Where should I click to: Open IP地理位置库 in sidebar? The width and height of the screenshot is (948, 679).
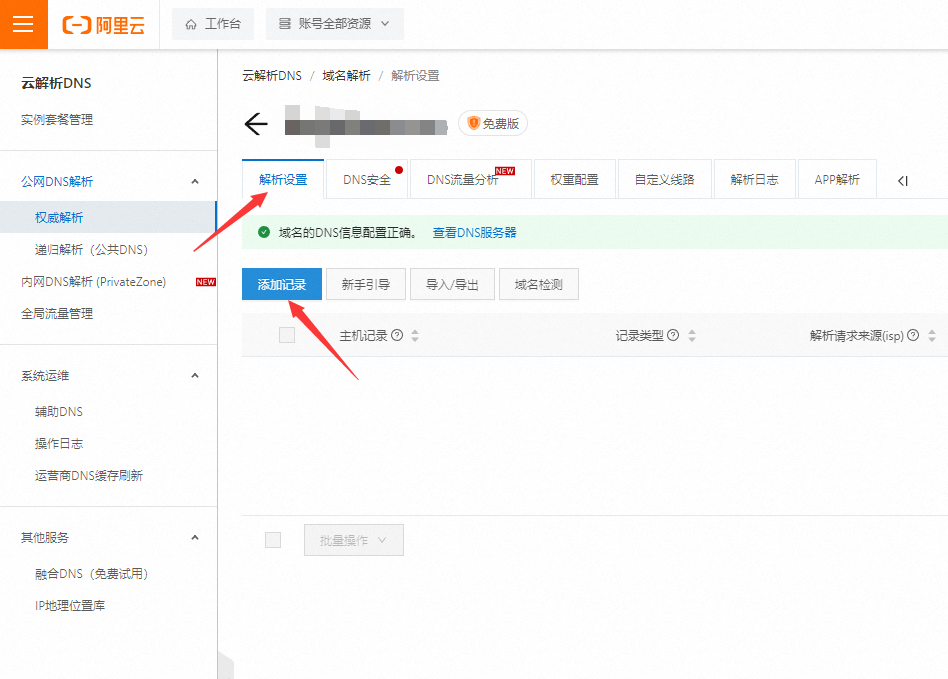70,606
